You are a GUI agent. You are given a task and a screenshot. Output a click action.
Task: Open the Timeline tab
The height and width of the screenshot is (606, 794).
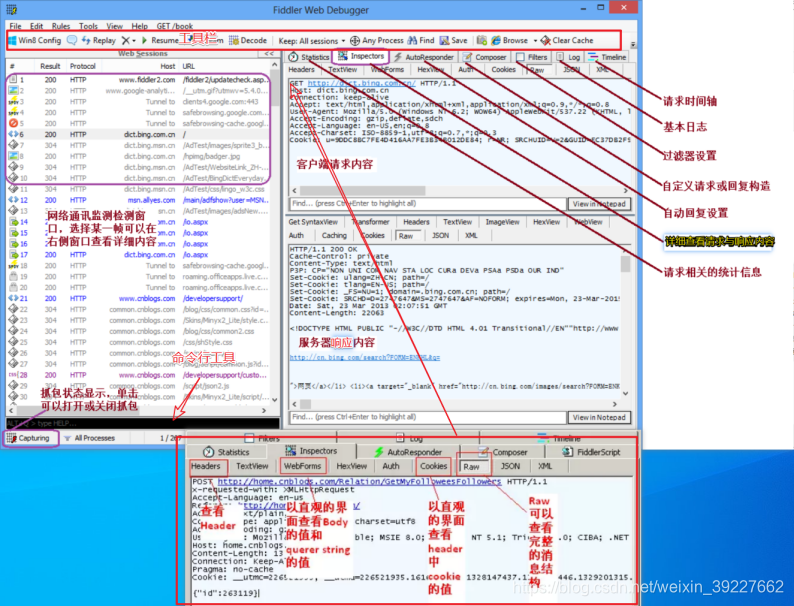pos(607,57)
